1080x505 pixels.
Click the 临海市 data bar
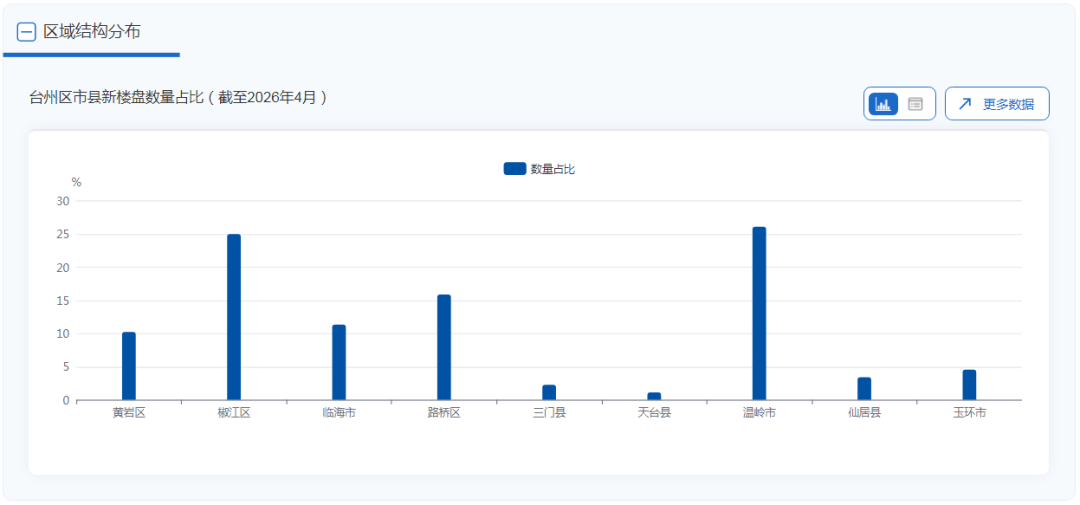tap(339, 362)
